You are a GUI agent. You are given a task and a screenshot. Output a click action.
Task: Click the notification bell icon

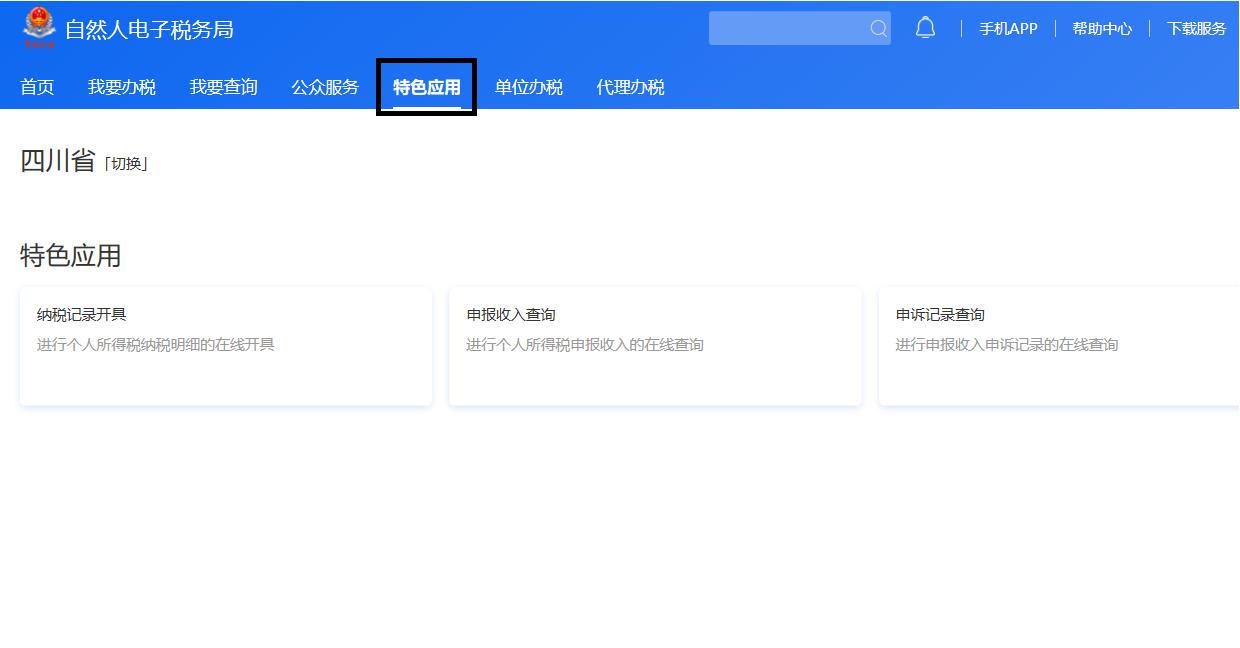(925, 28)
